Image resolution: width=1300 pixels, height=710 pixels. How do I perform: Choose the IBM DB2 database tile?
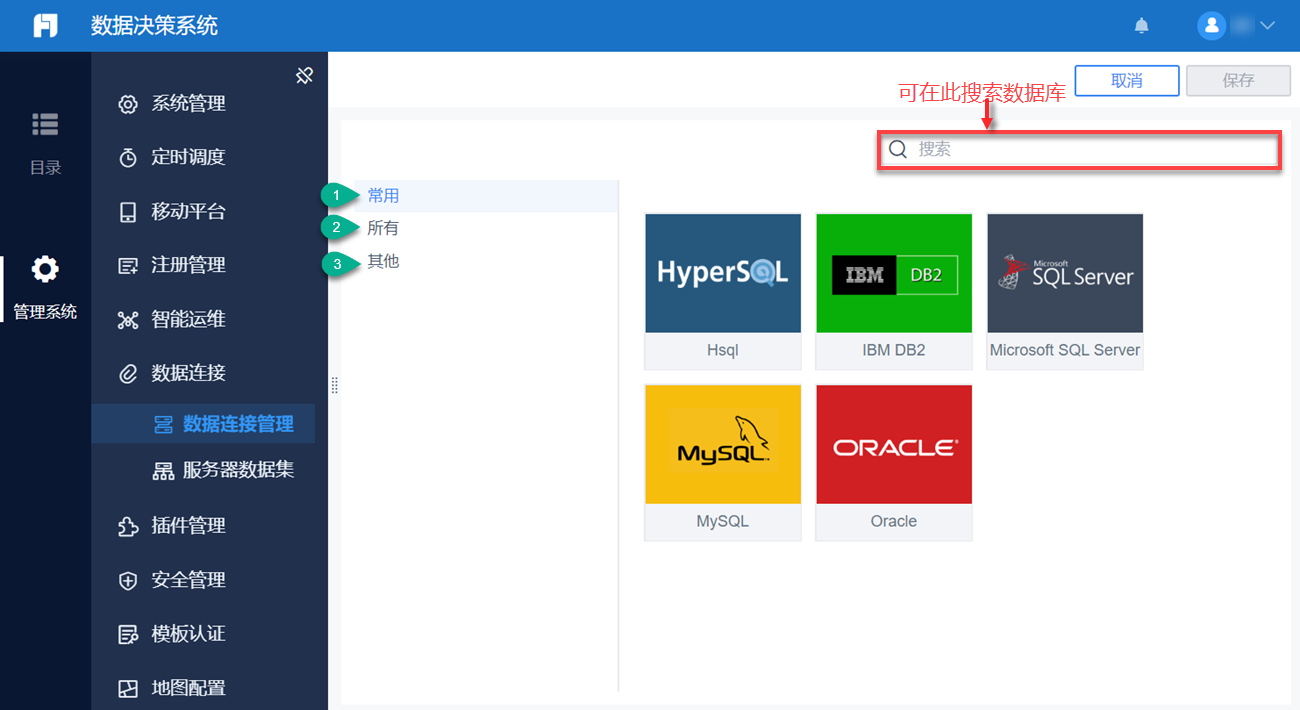[x=894, y=291]
